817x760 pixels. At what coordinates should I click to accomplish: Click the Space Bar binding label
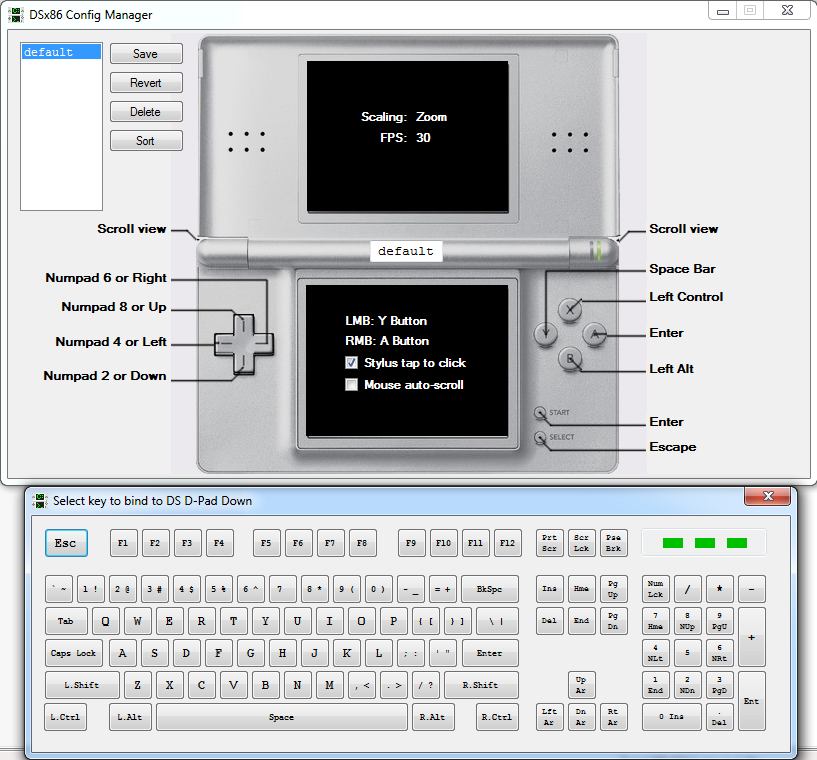683,269
